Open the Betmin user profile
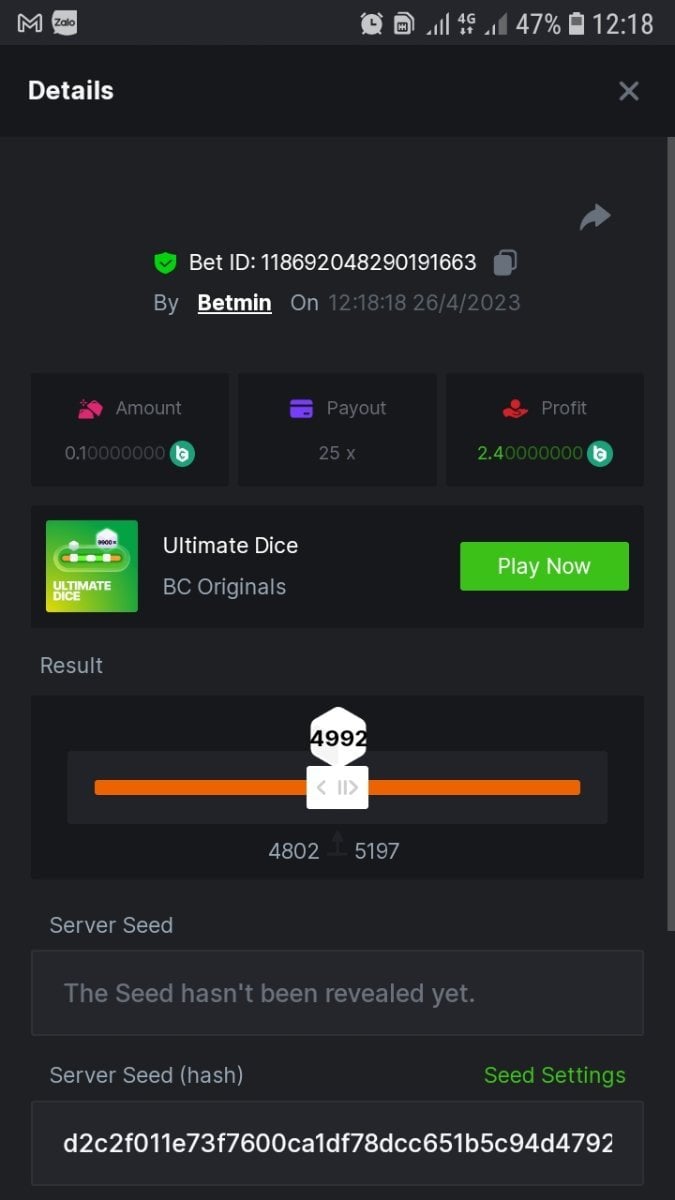Viewport: 675px width, 1200px height. point(234,302)
